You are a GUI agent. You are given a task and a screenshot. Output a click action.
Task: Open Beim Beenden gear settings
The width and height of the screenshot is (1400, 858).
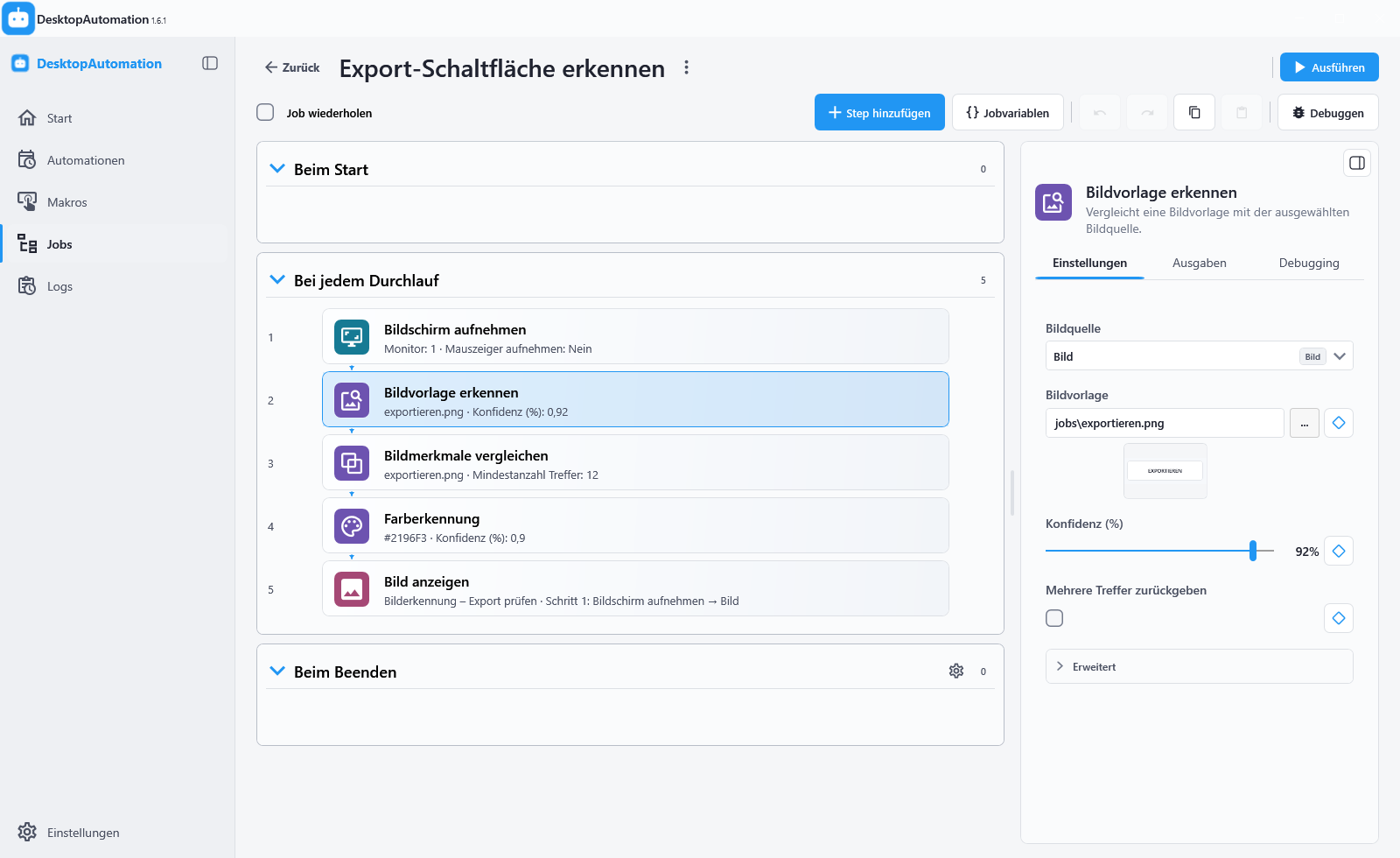(956, 671)
